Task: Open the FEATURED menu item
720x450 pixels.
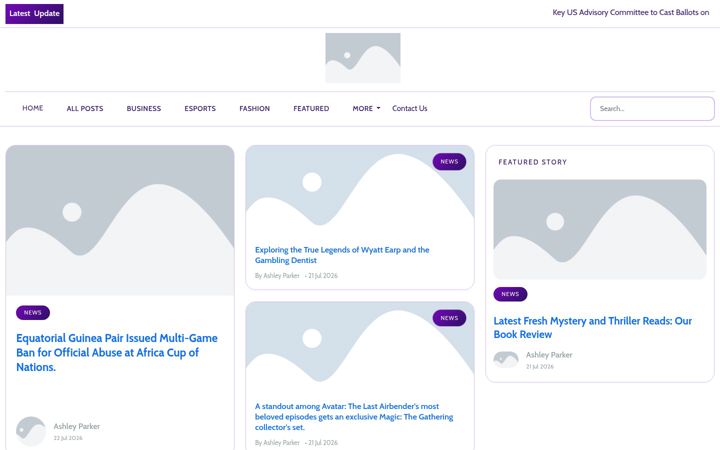Action: (311, 108)
